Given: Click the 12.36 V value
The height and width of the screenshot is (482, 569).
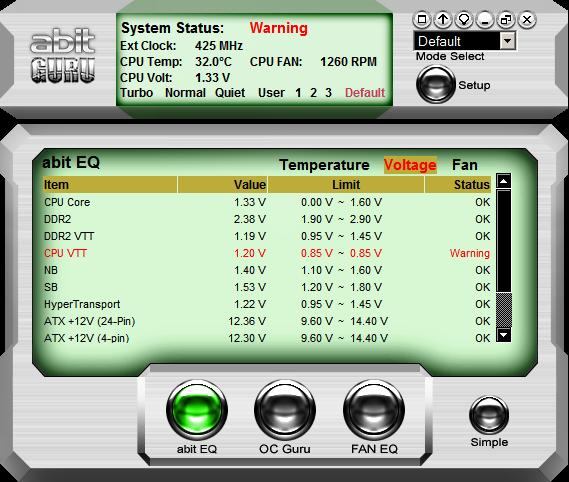Looking at the screenshot, I should click(x=247, y=321).
